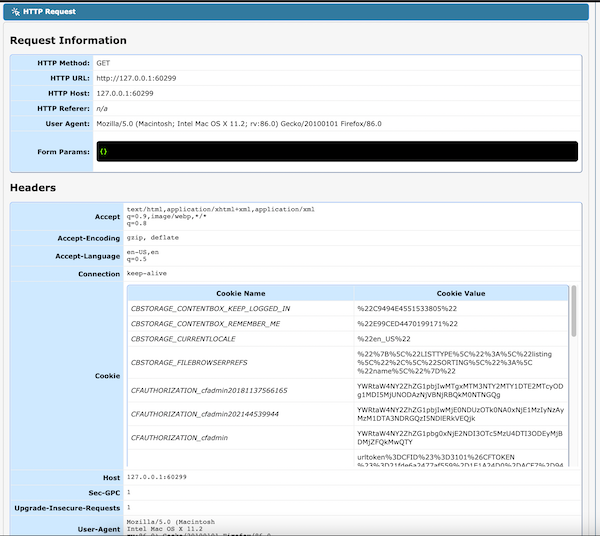The image size is (600, 536).
Task: Click the cookie table scrollbar thumb
Action: point(574,311)
